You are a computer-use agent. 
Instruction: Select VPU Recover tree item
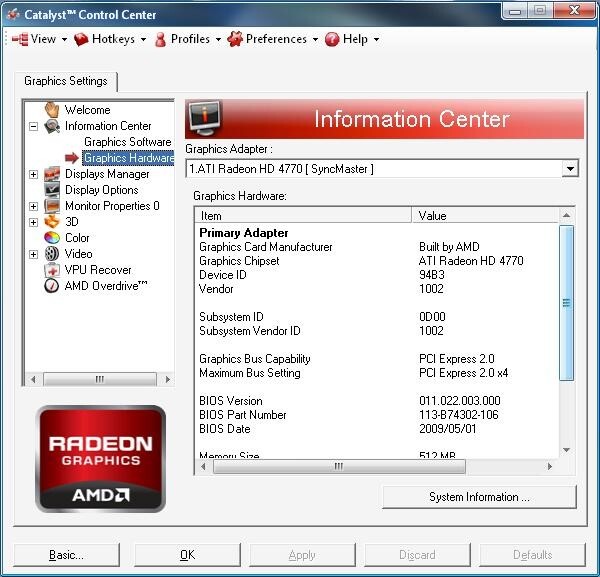point(98,270)
